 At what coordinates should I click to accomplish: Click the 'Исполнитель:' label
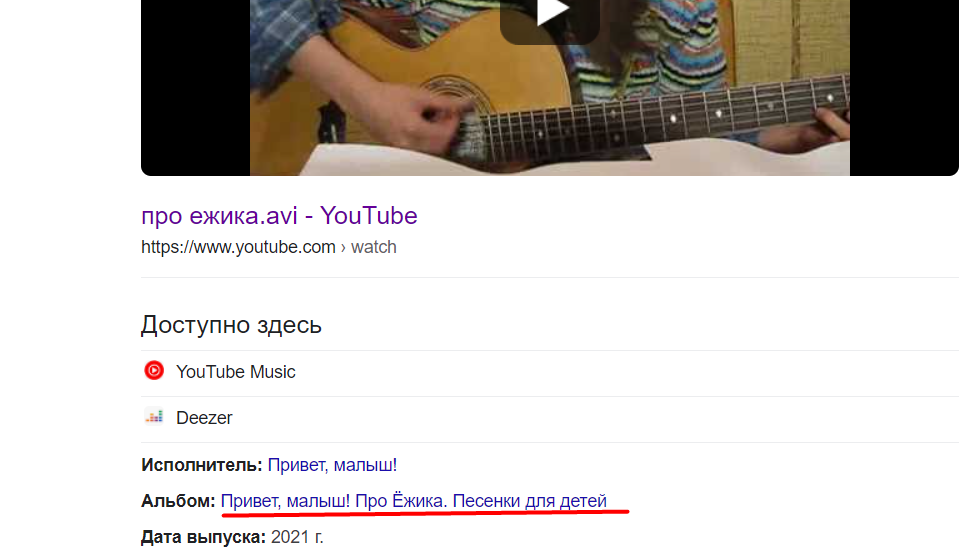click(202, 465)
